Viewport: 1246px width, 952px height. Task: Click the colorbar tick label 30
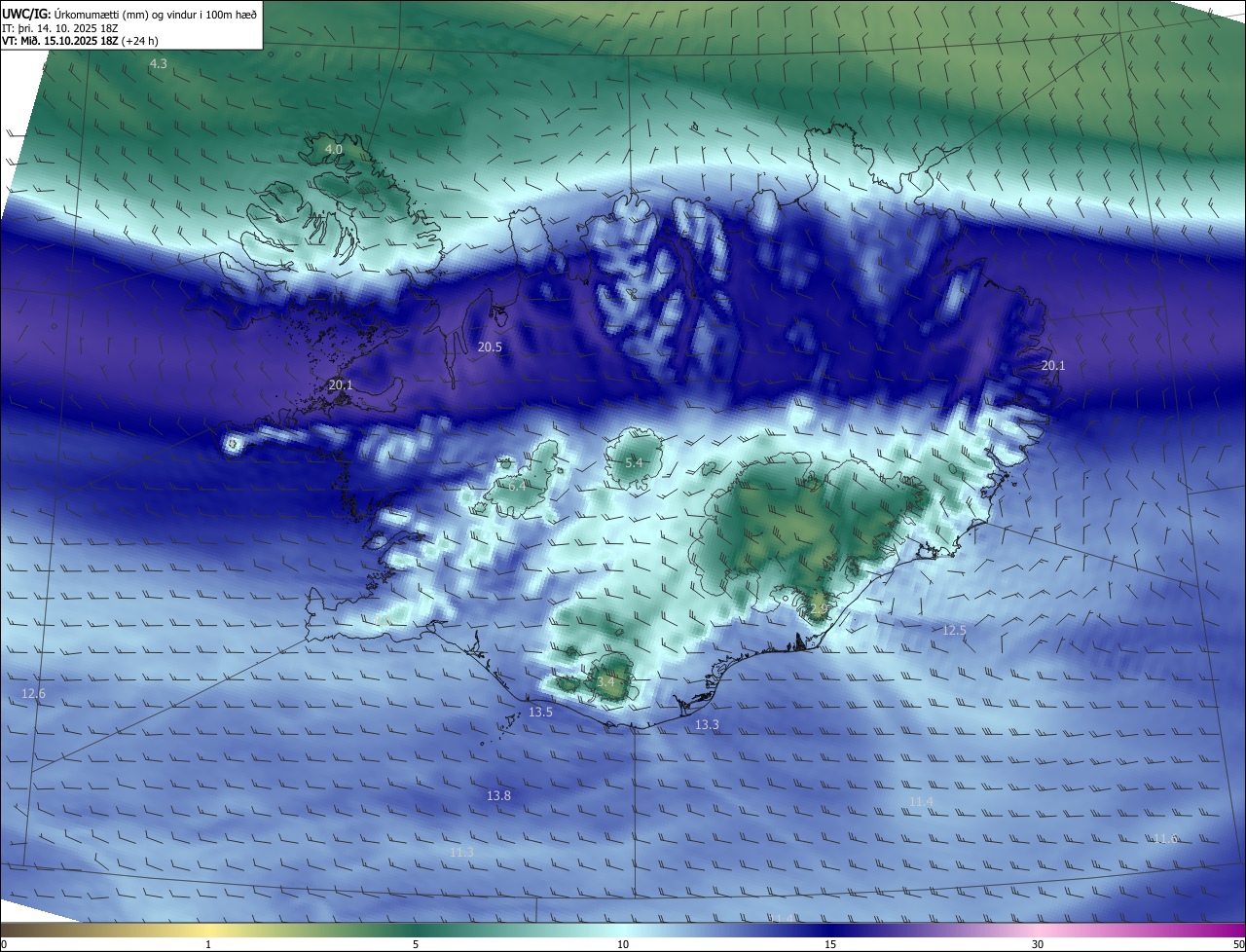coord(1038,944)
